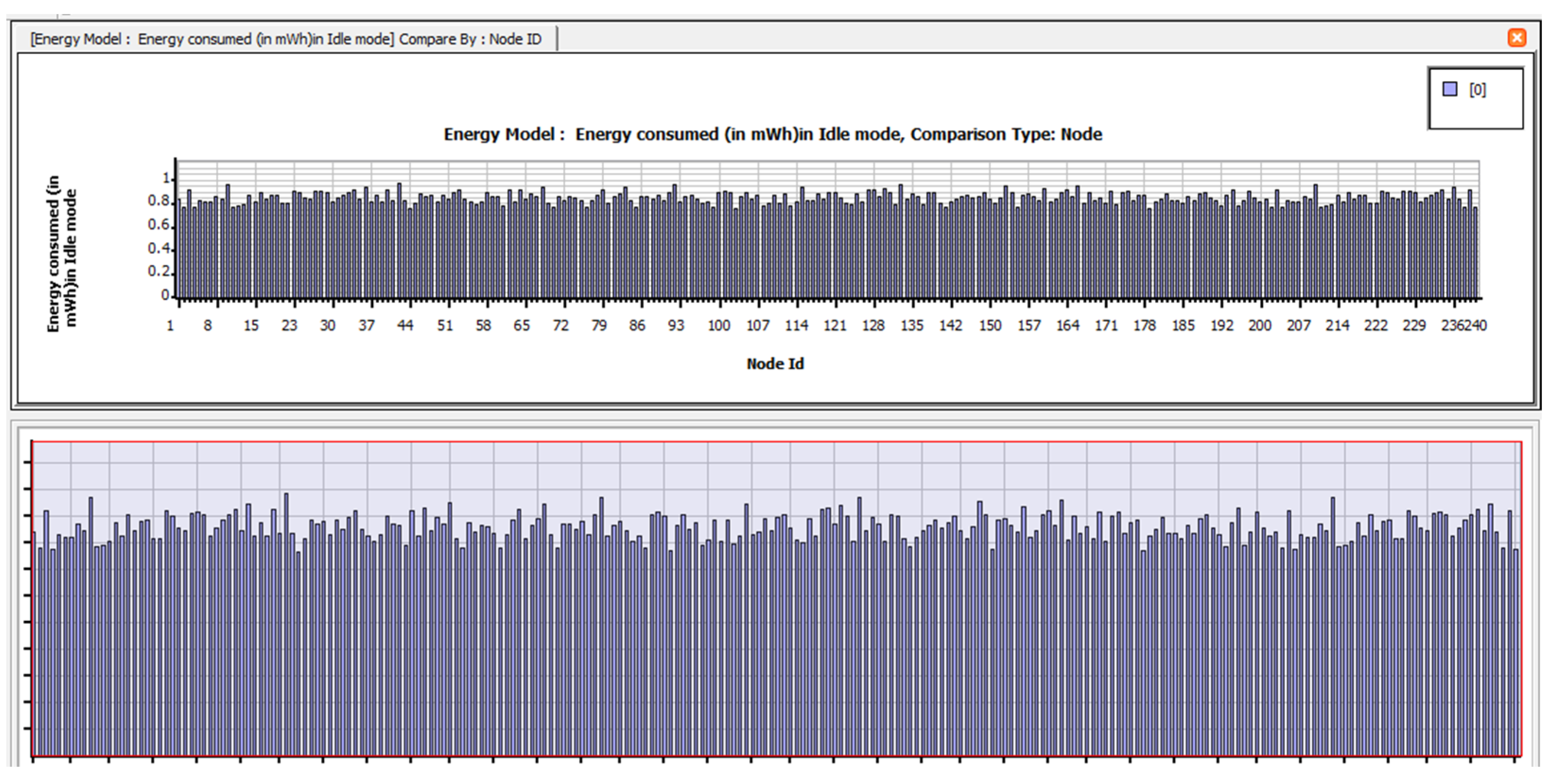Click the x-axis label 150
1549x784 pixels.
tap(990, 325)
